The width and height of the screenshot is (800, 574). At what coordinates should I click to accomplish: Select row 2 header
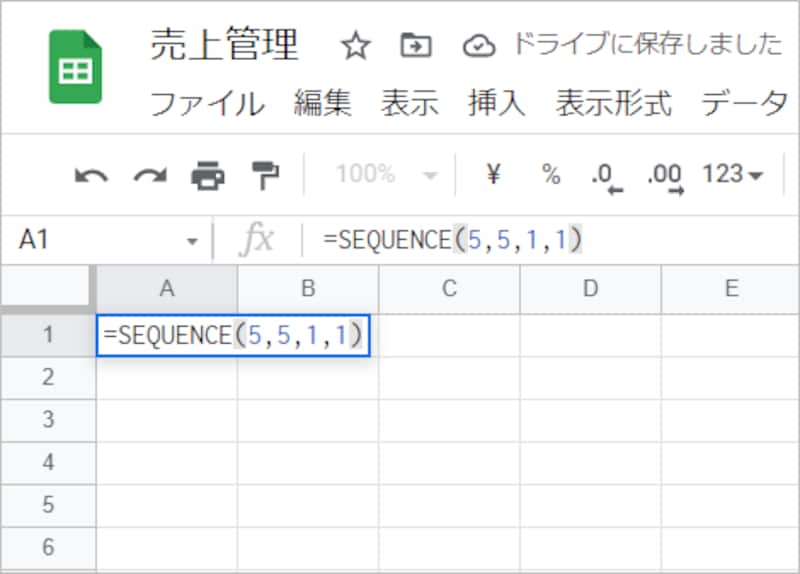point(48,378)
